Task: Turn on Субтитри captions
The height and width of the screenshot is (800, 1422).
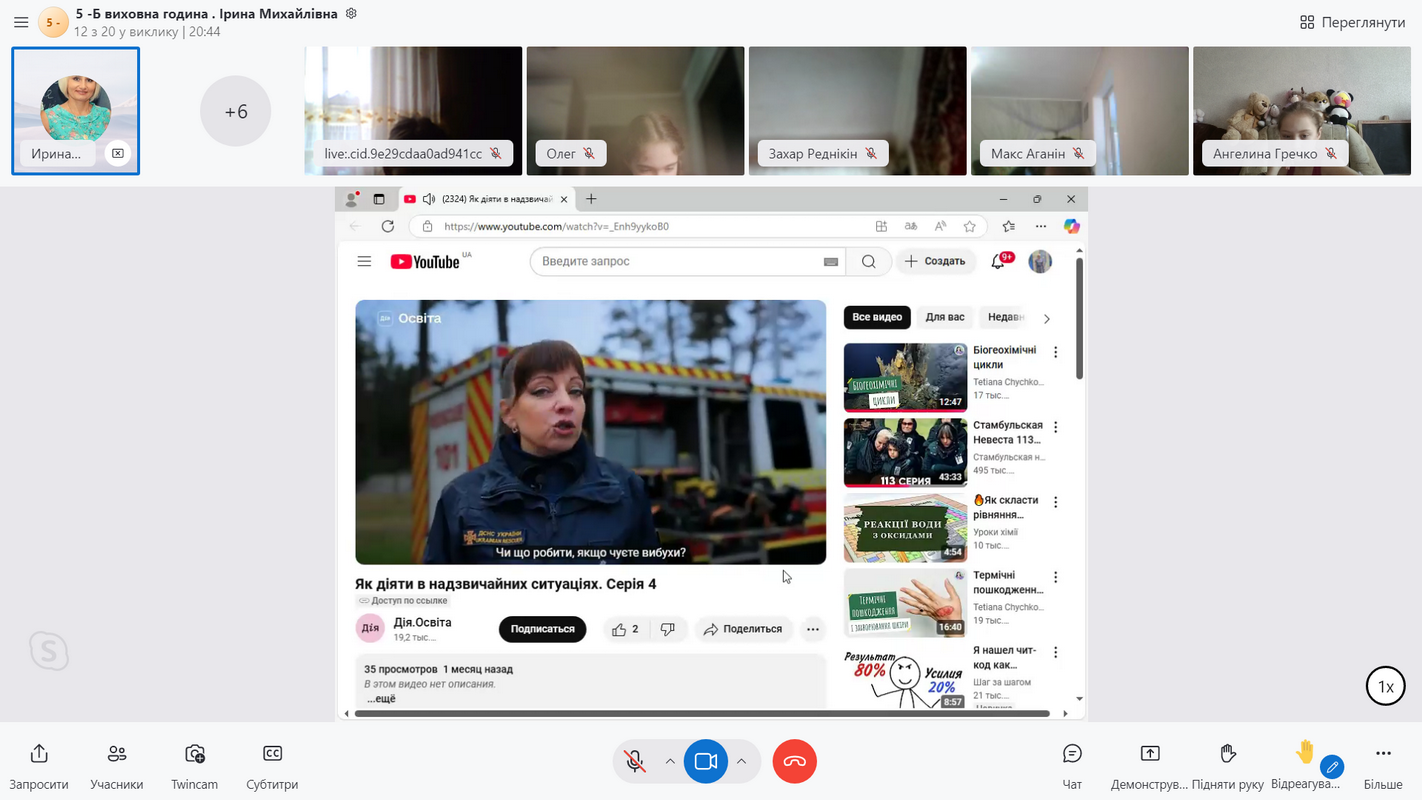Action: tap(272, 764)
